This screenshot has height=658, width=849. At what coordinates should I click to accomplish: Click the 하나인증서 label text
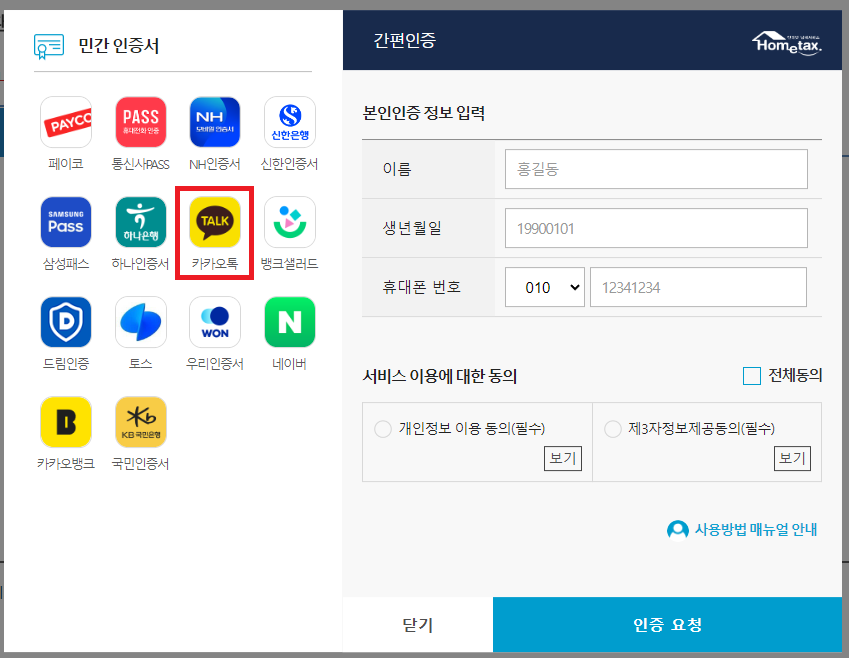click(140, 264)
